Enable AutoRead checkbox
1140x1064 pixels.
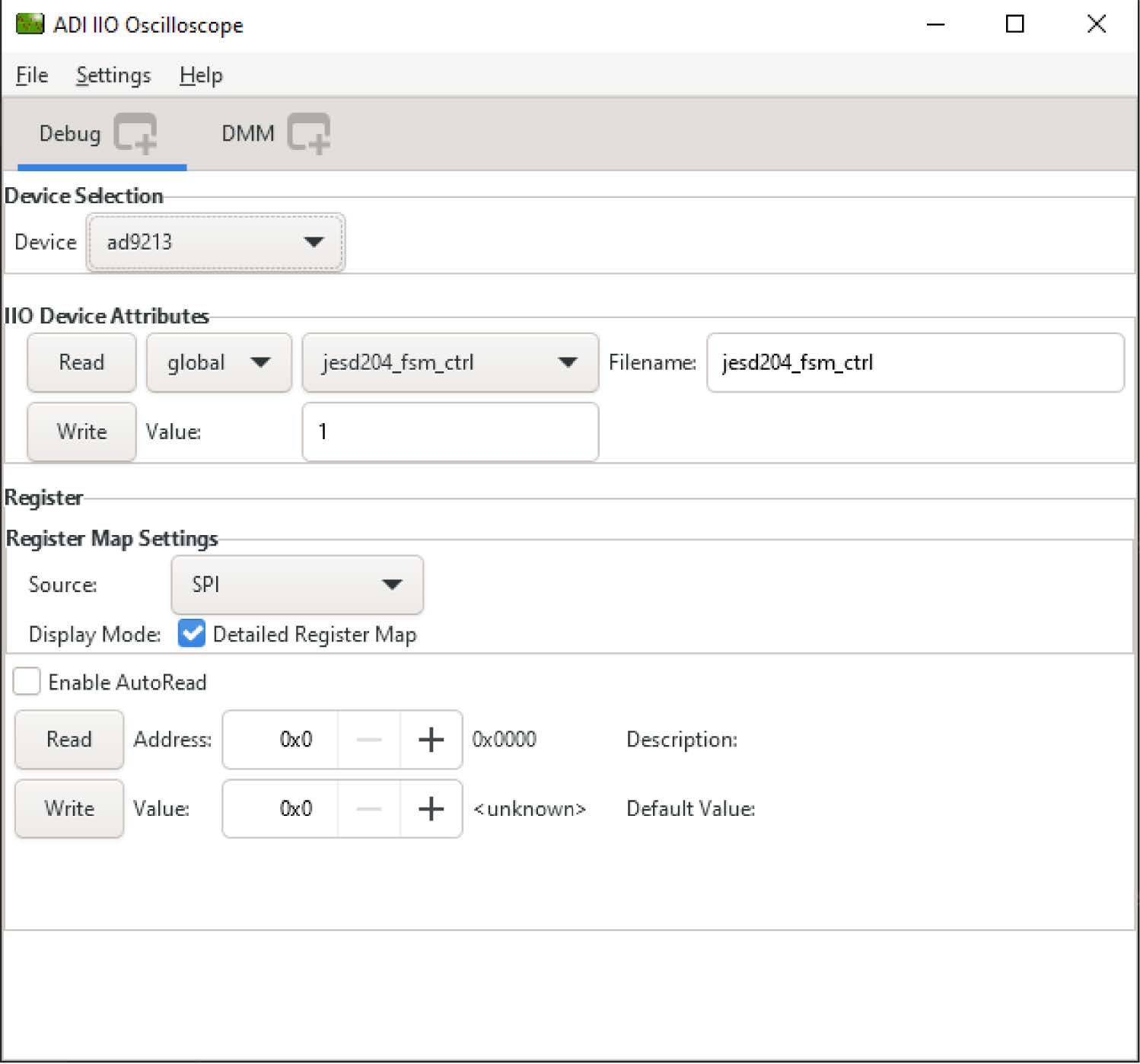pyautogui.click(x=27, y=682)
